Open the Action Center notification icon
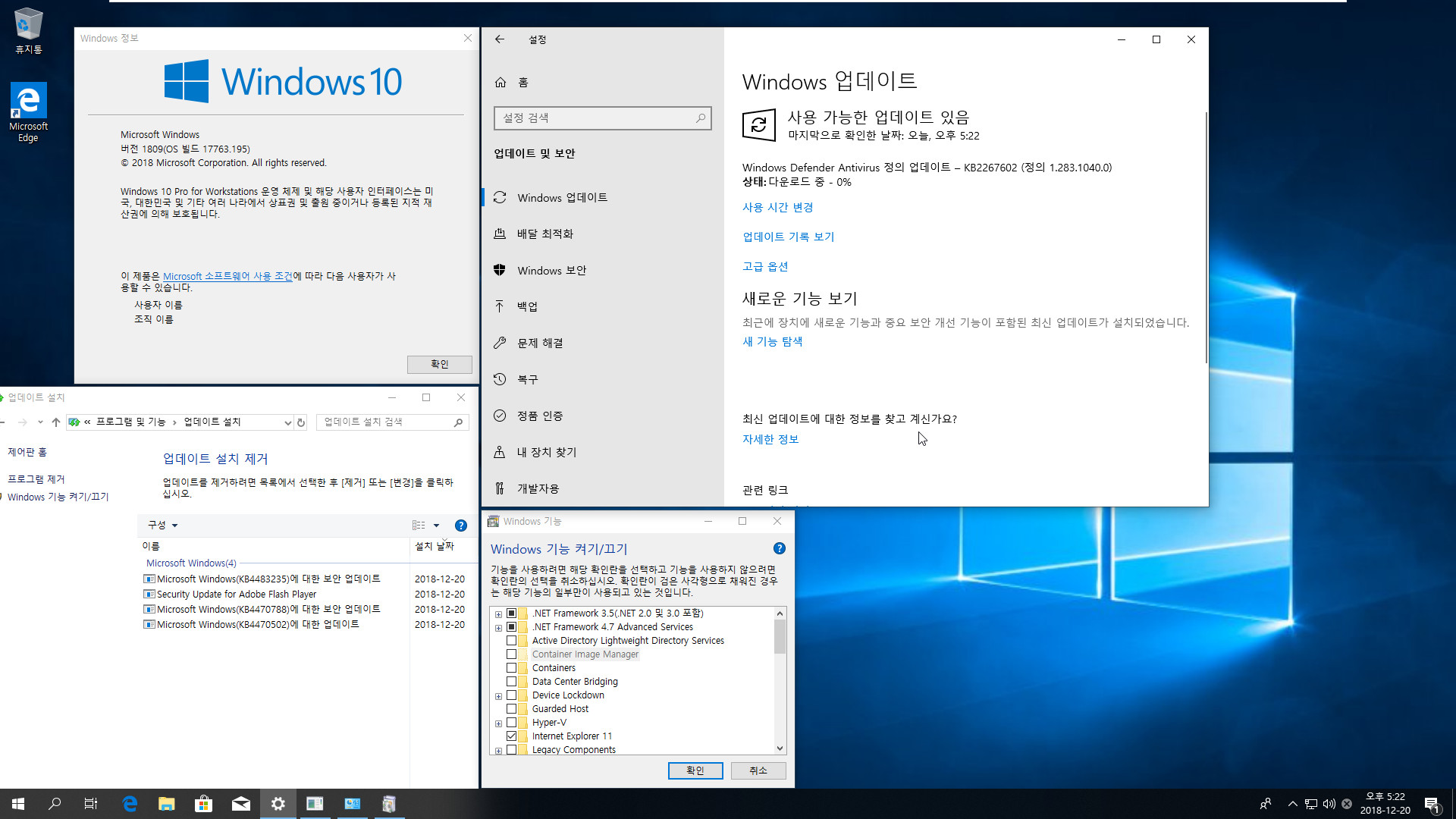Screen dimensions: 1456x819 tap(1432, 804)
